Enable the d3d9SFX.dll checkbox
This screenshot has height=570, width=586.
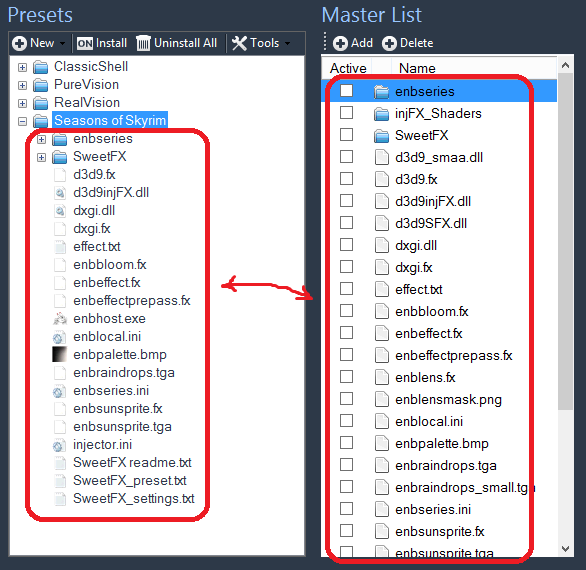coord(346,223)
